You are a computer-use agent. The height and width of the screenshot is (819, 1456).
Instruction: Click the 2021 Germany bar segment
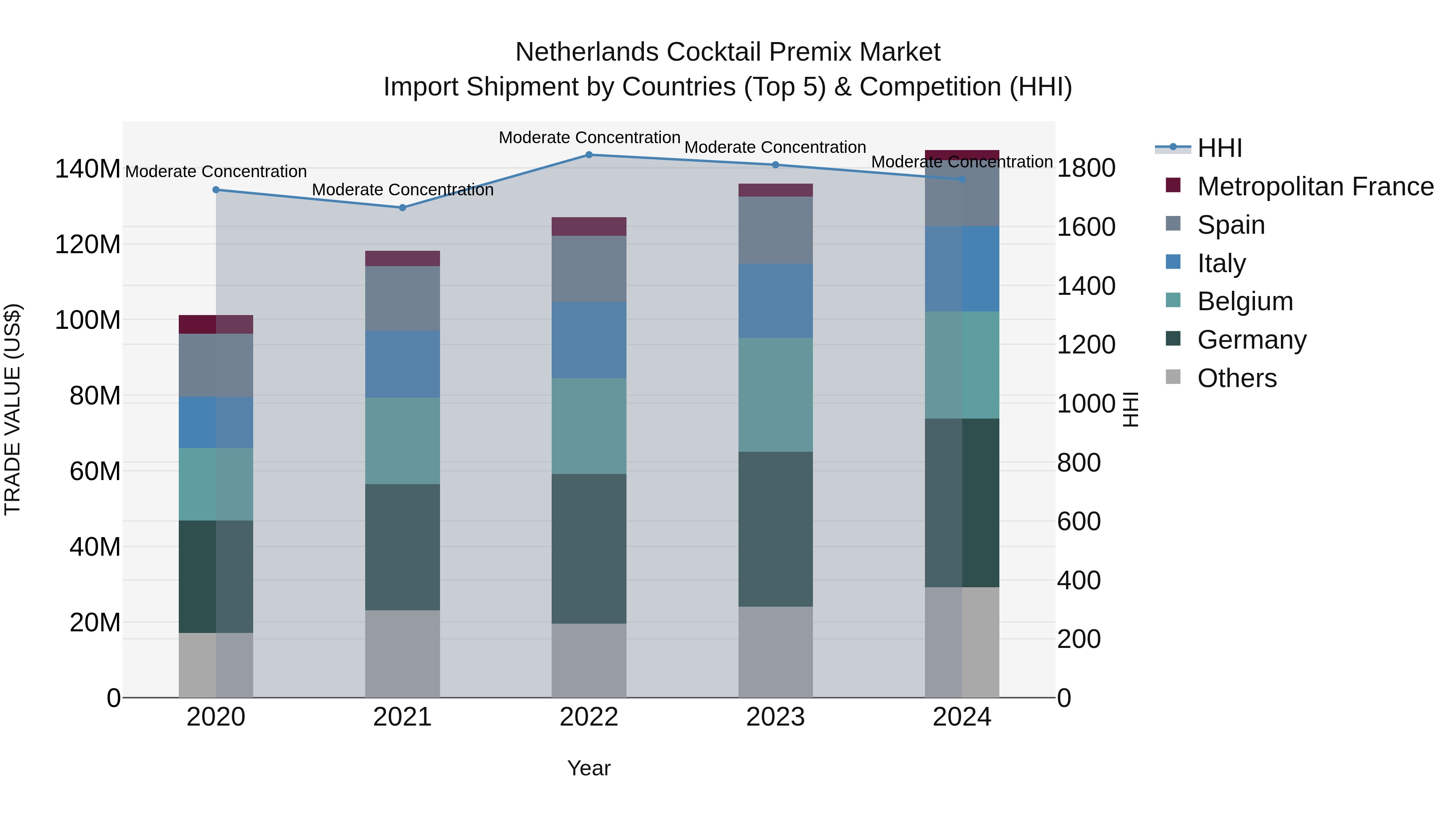point(402,547)
